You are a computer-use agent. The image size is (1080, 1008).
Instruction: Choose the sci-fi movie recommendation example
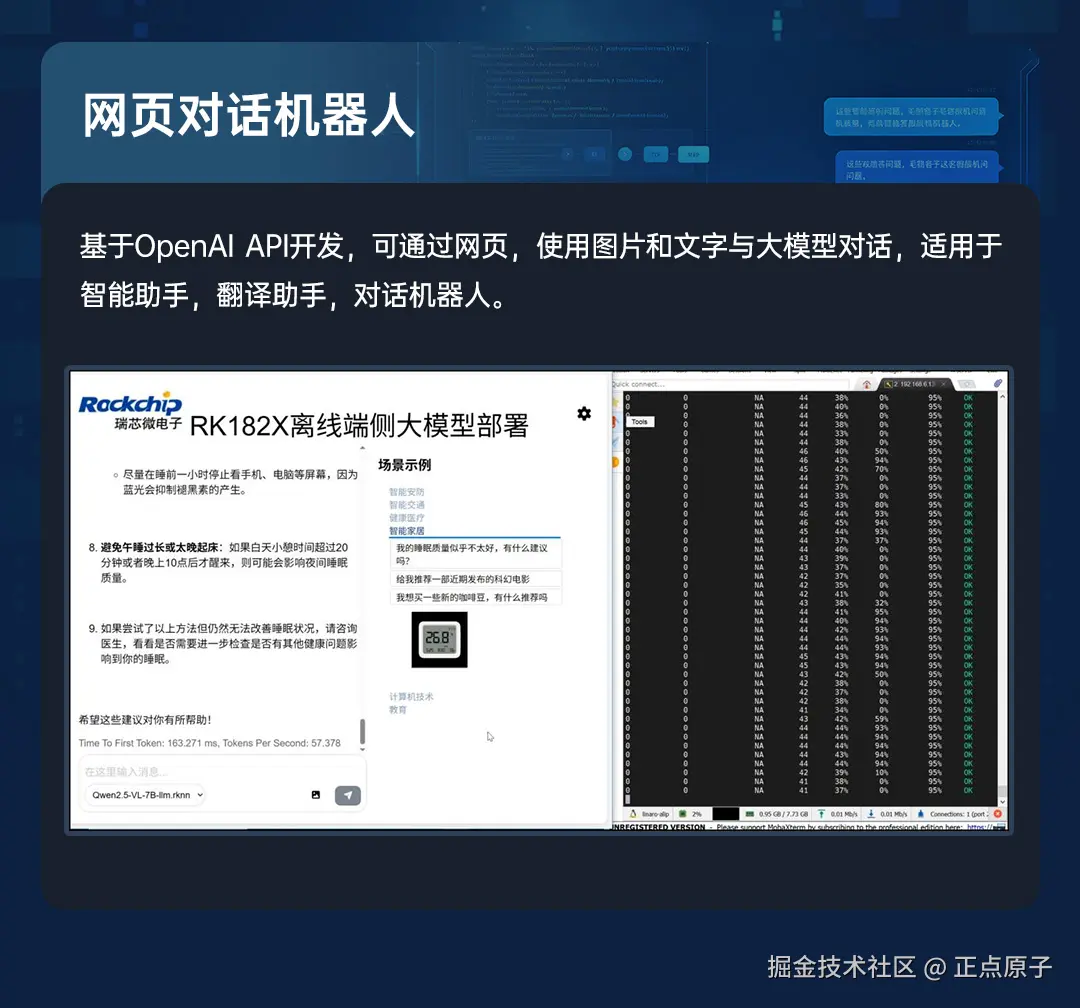pos(475,579)
